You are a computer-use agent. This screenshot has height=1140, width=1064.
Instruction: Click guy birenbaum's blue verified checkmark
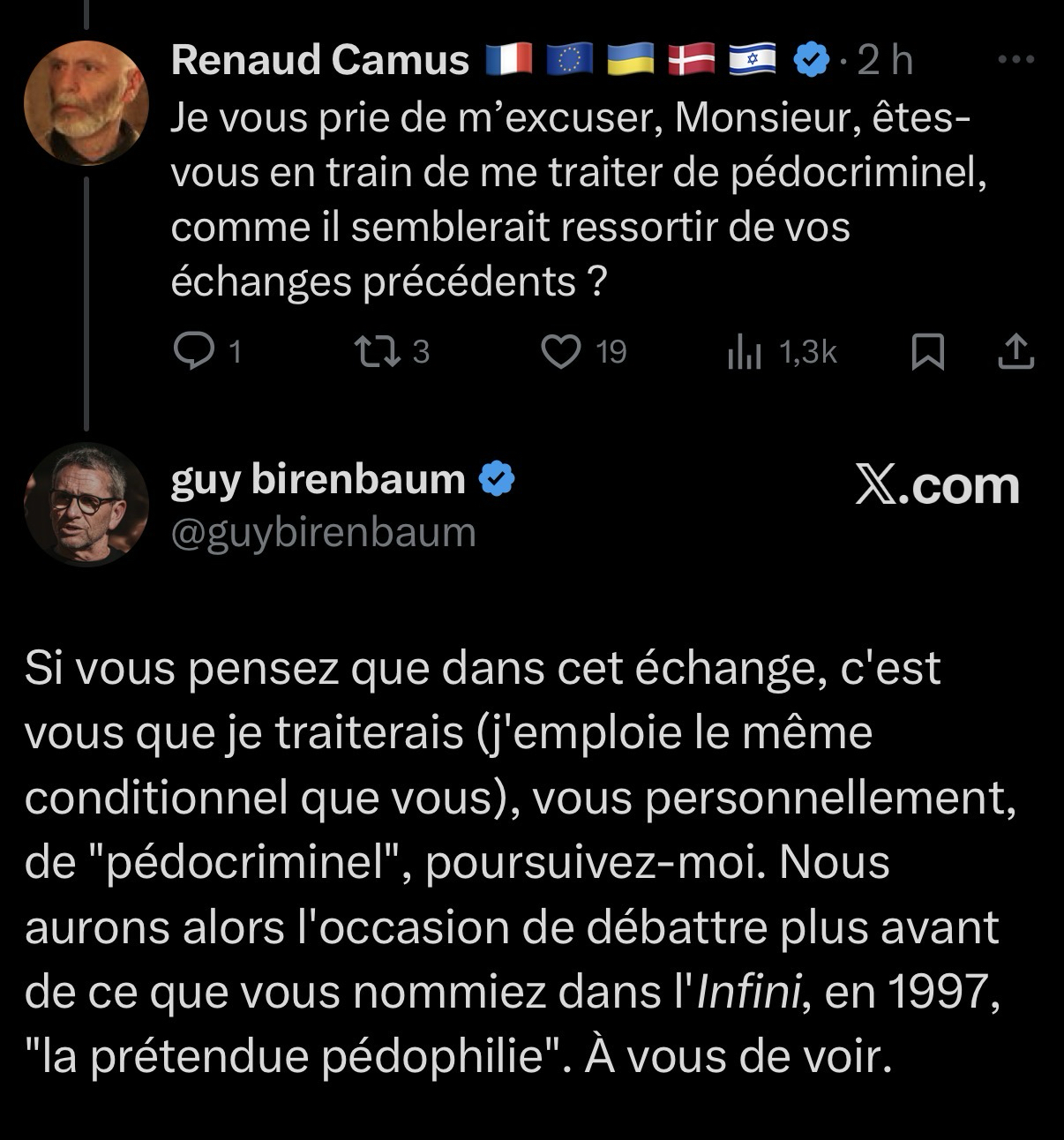[x=497, y=479]
